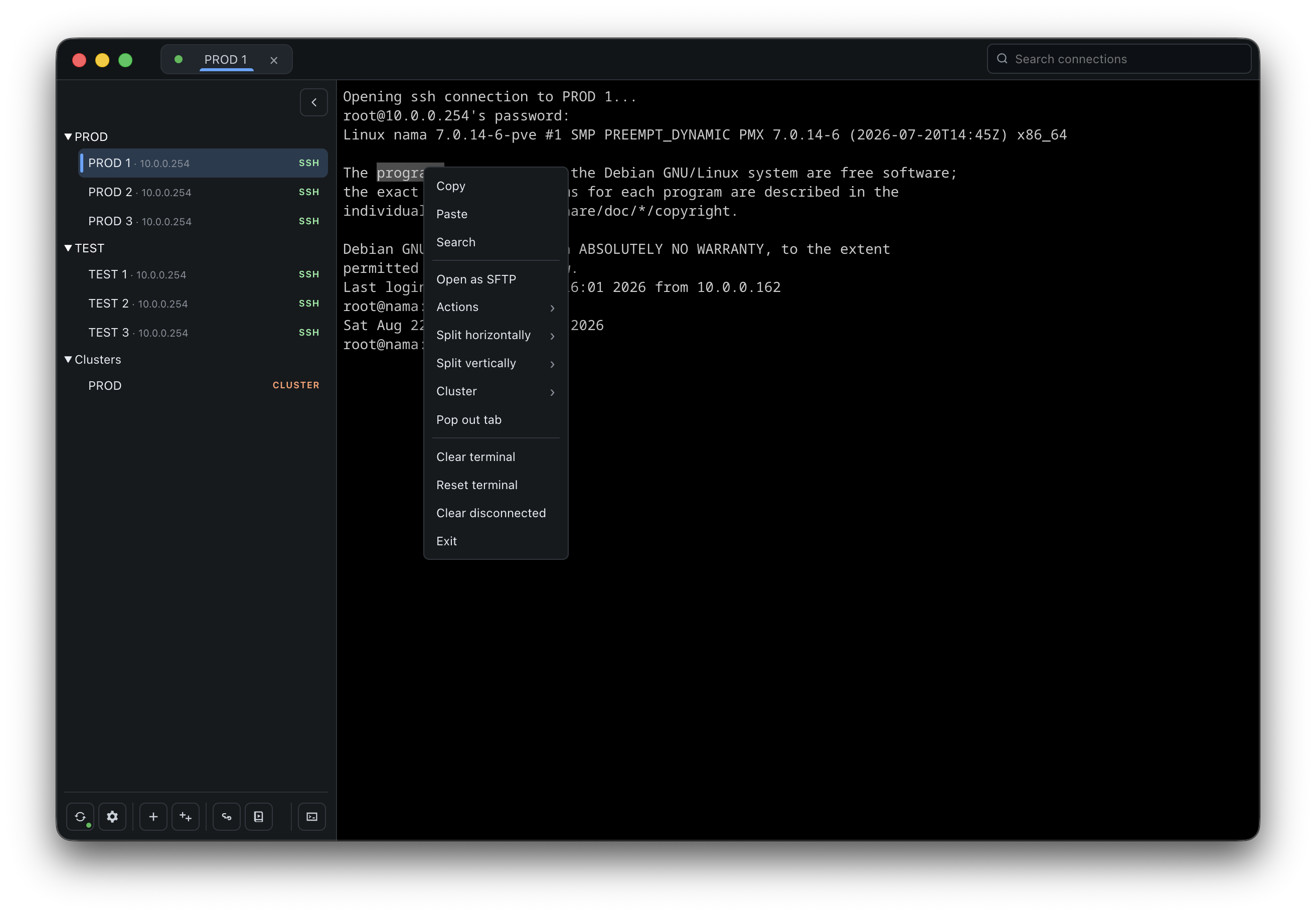Choose Exit from the context menu

(496, 541)
